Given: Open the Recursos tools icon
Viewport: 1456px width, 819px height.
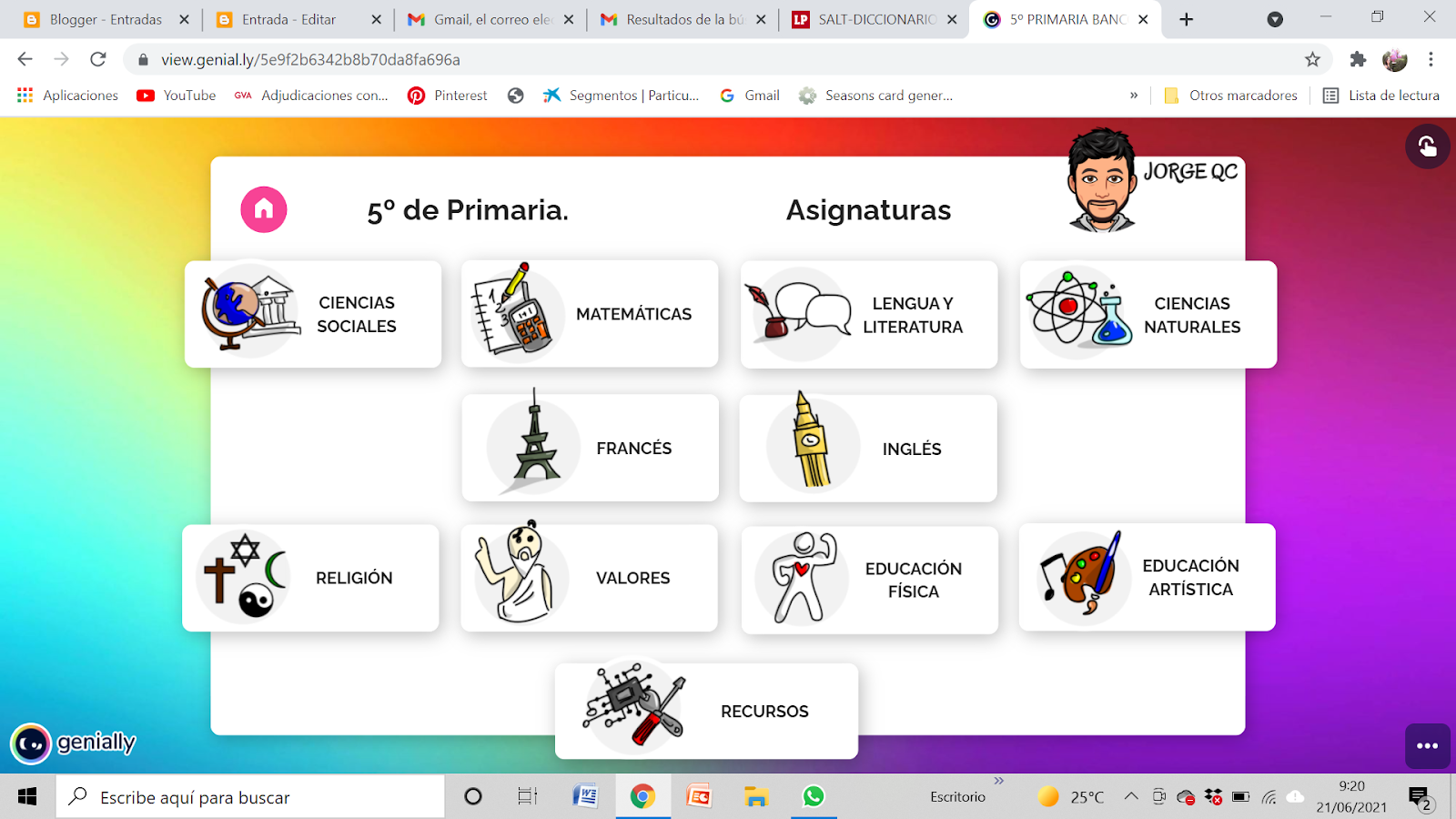Looking at the screenshot, I should [634, 707].
